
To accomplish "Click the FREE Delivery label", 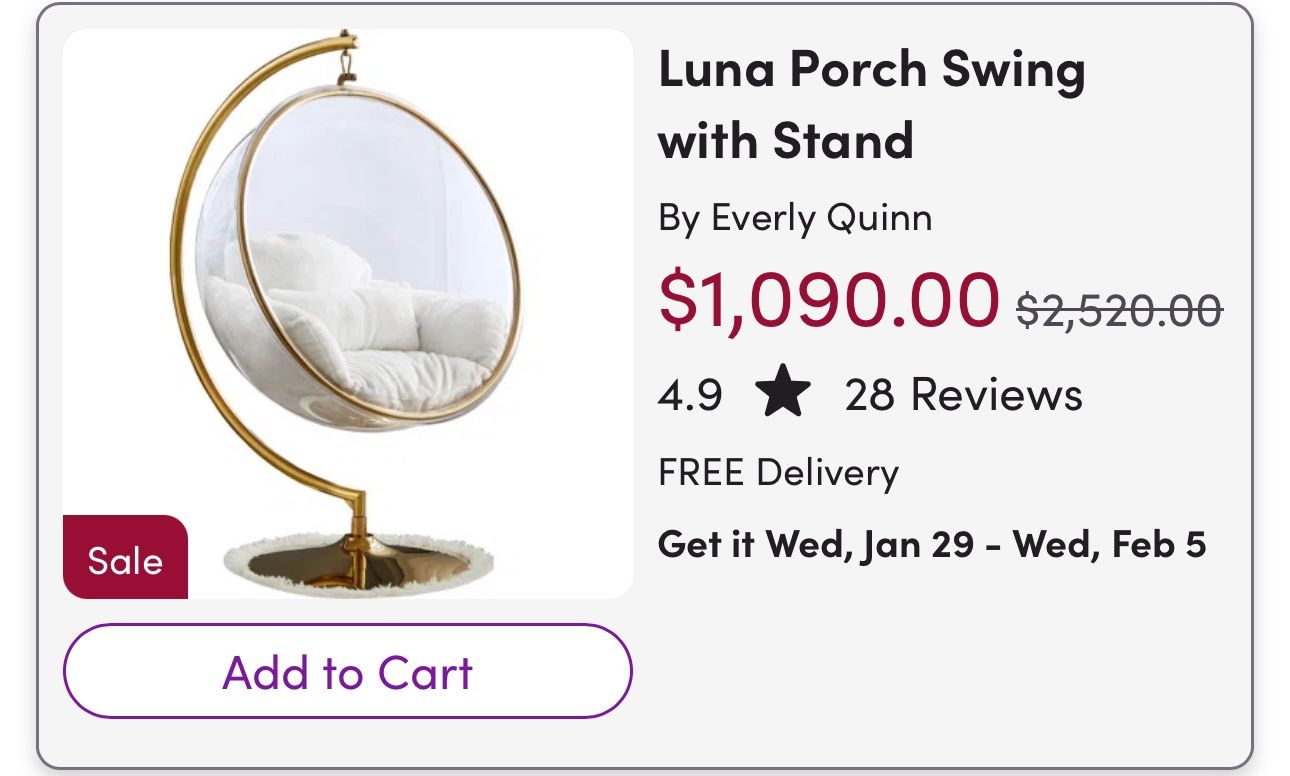I will coord(778,472).
